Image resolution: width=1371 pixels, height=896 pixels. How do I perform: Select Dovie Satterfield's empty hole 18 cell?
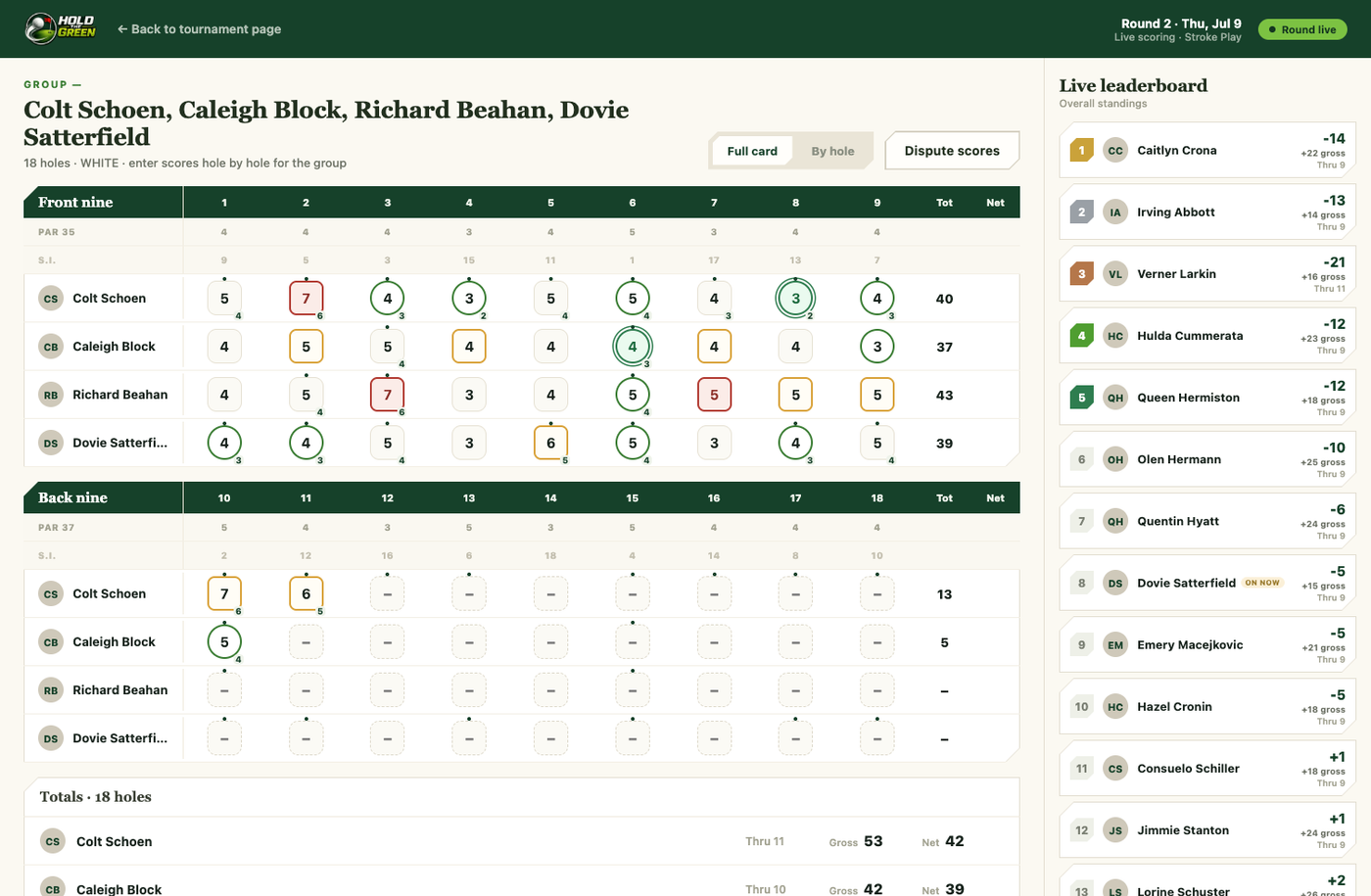coord(877,738)
